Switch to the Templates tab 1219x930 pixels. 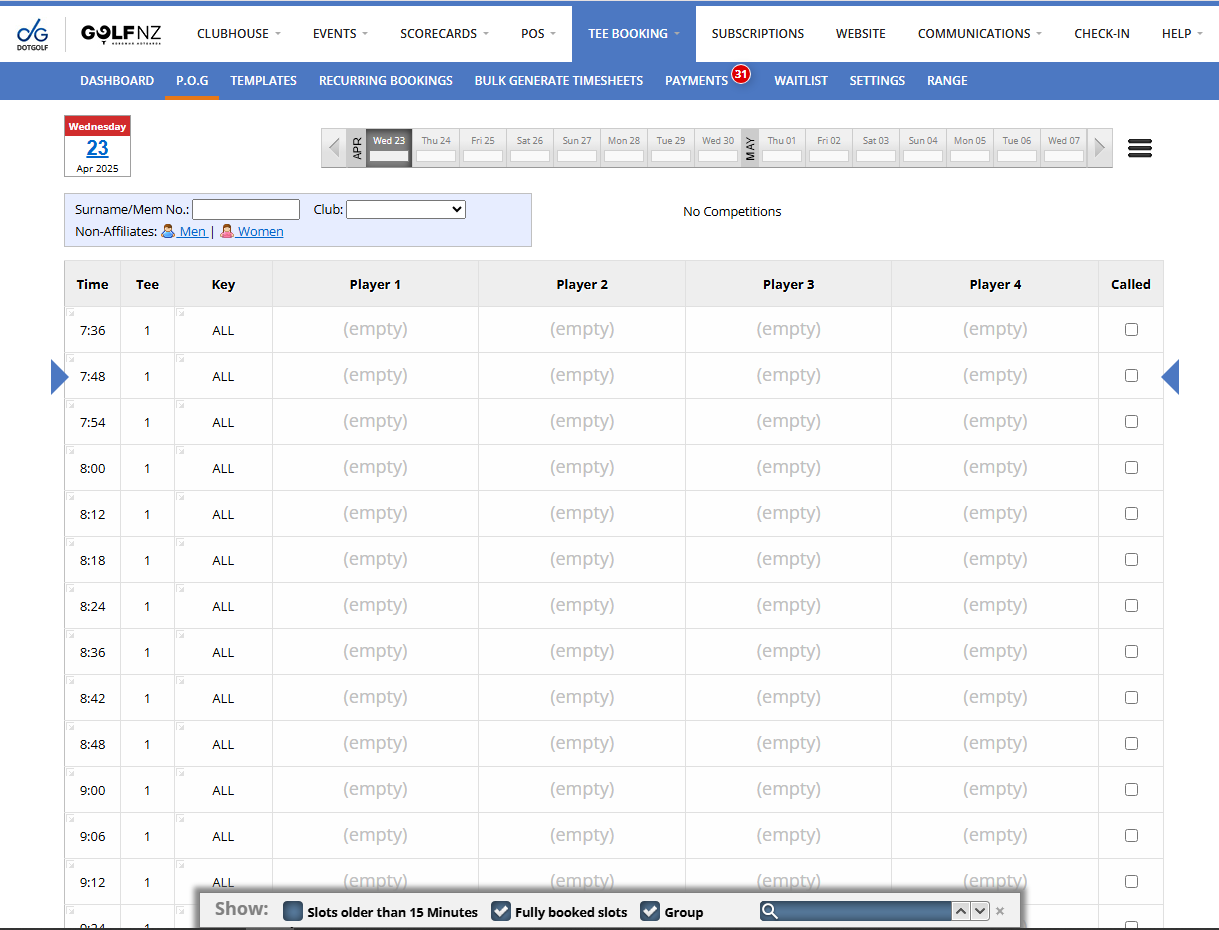pyautogui.click(x=263, y=81)
